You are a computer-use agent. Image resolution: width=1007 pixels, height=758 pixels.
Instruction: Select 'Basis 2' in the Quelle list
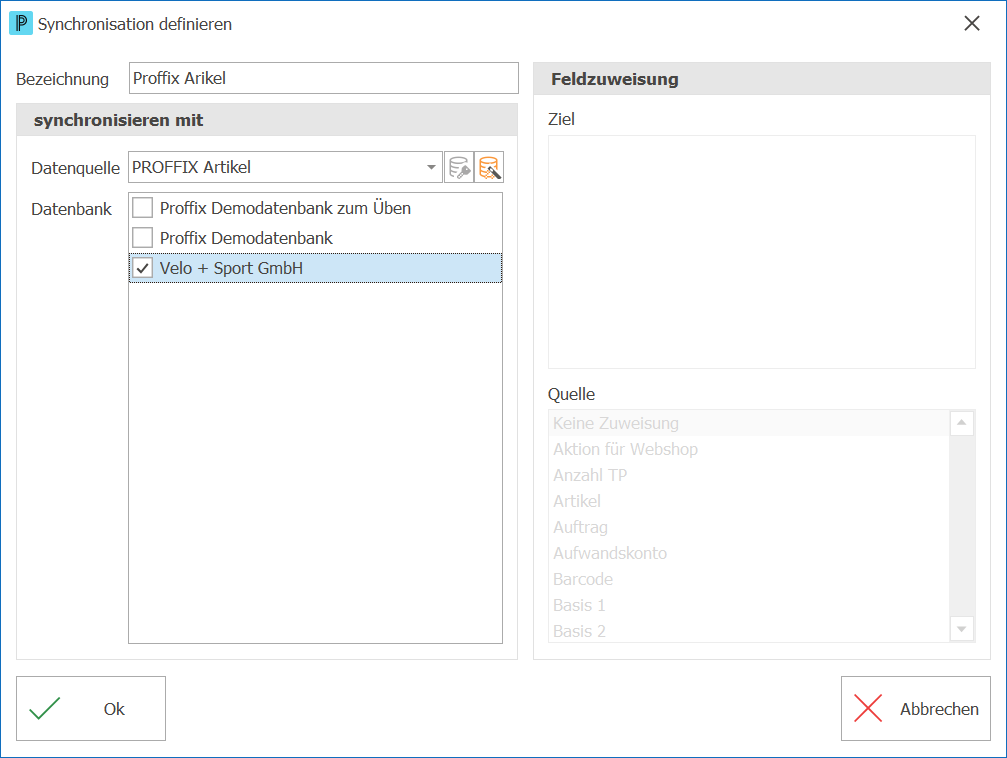[749, 631]
